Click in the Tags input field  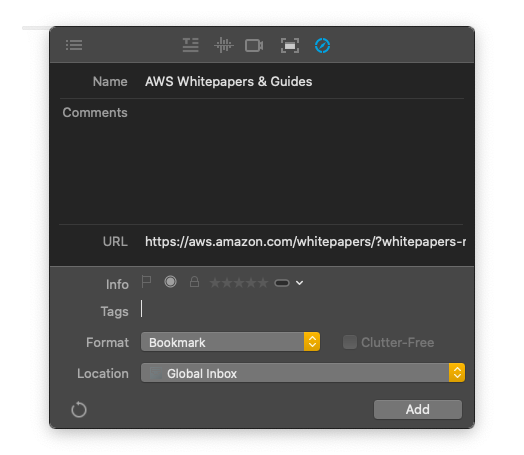pyautogui.click(x=302, y=309)
